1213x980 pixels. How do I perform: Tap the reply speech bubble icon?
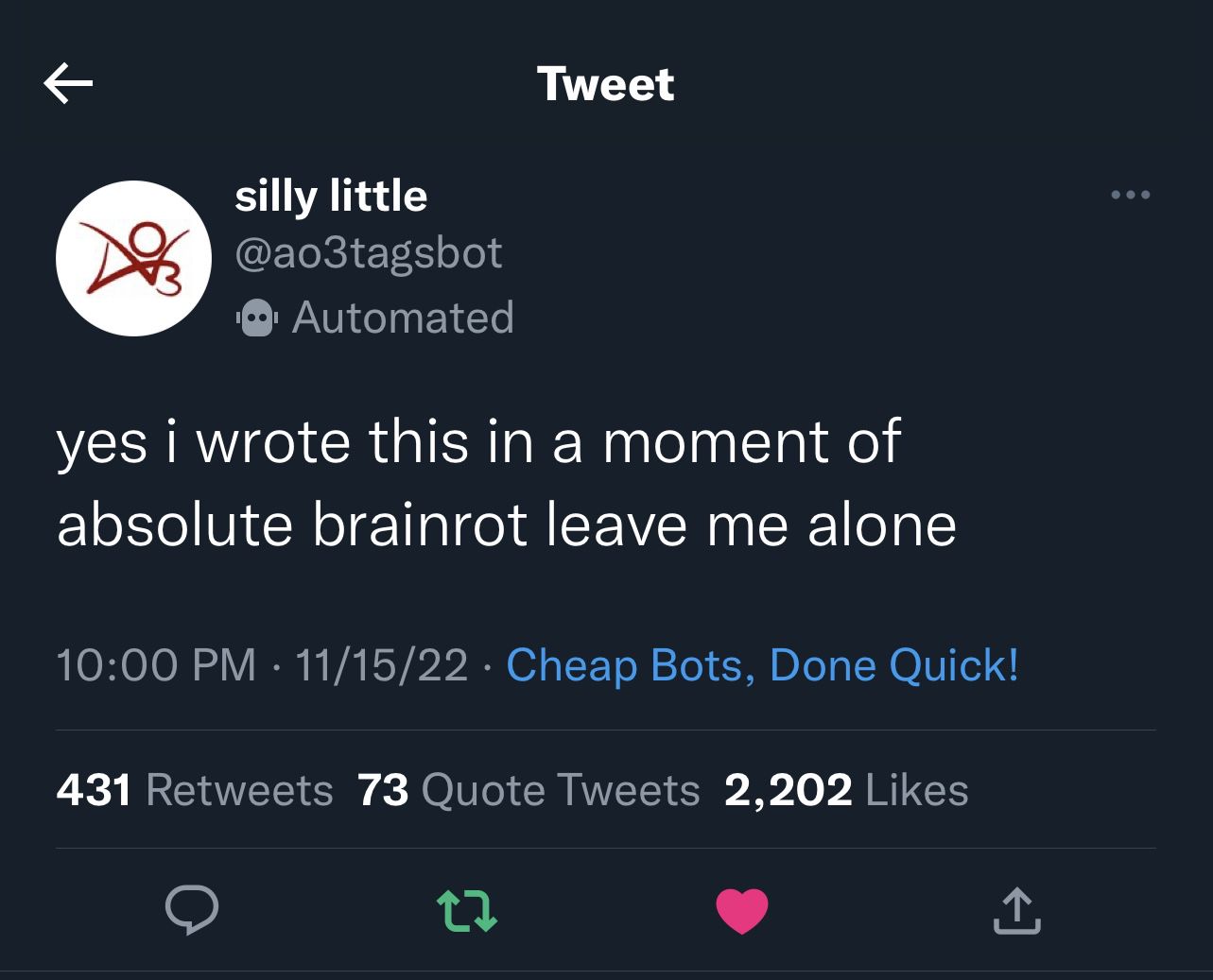coord(192,910)
